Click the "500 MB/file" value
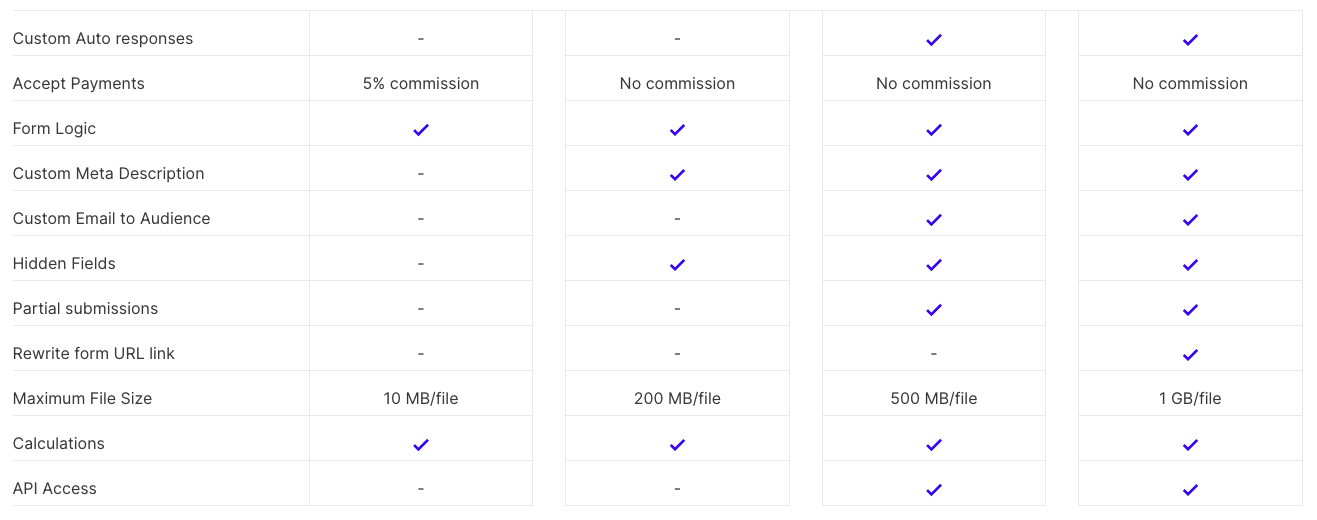This screenshot has width=1317, height=520. pyautogui.click(x=934, y=398)
